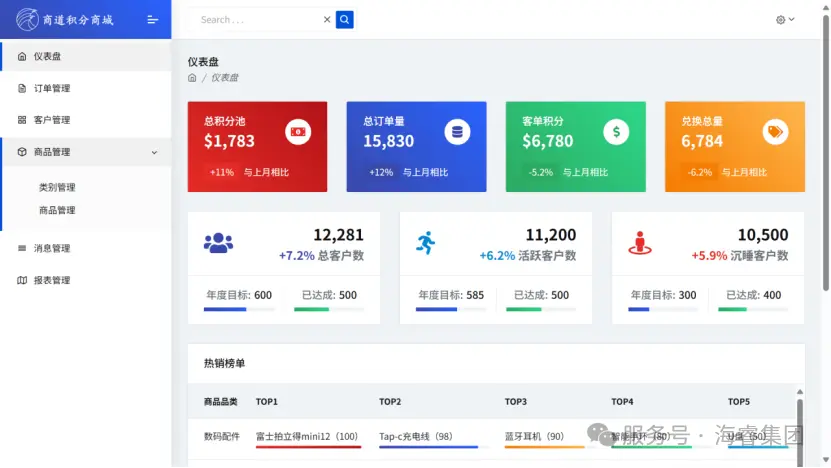Click the dollar icon on 客单积分 card
Viewport: 831px width, 468px height.
tap(616, 132)
